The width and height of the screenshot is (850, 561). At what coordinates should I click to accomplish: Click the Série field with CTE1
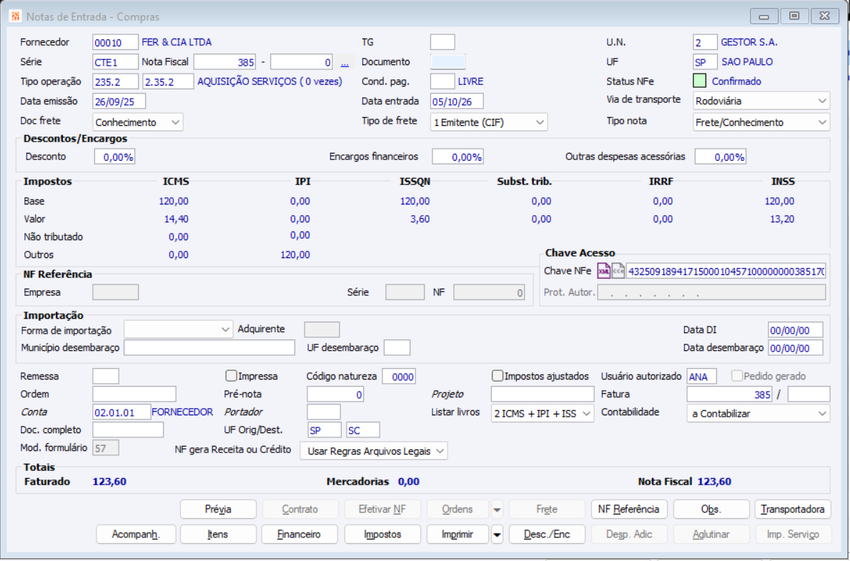coord(115,62)
